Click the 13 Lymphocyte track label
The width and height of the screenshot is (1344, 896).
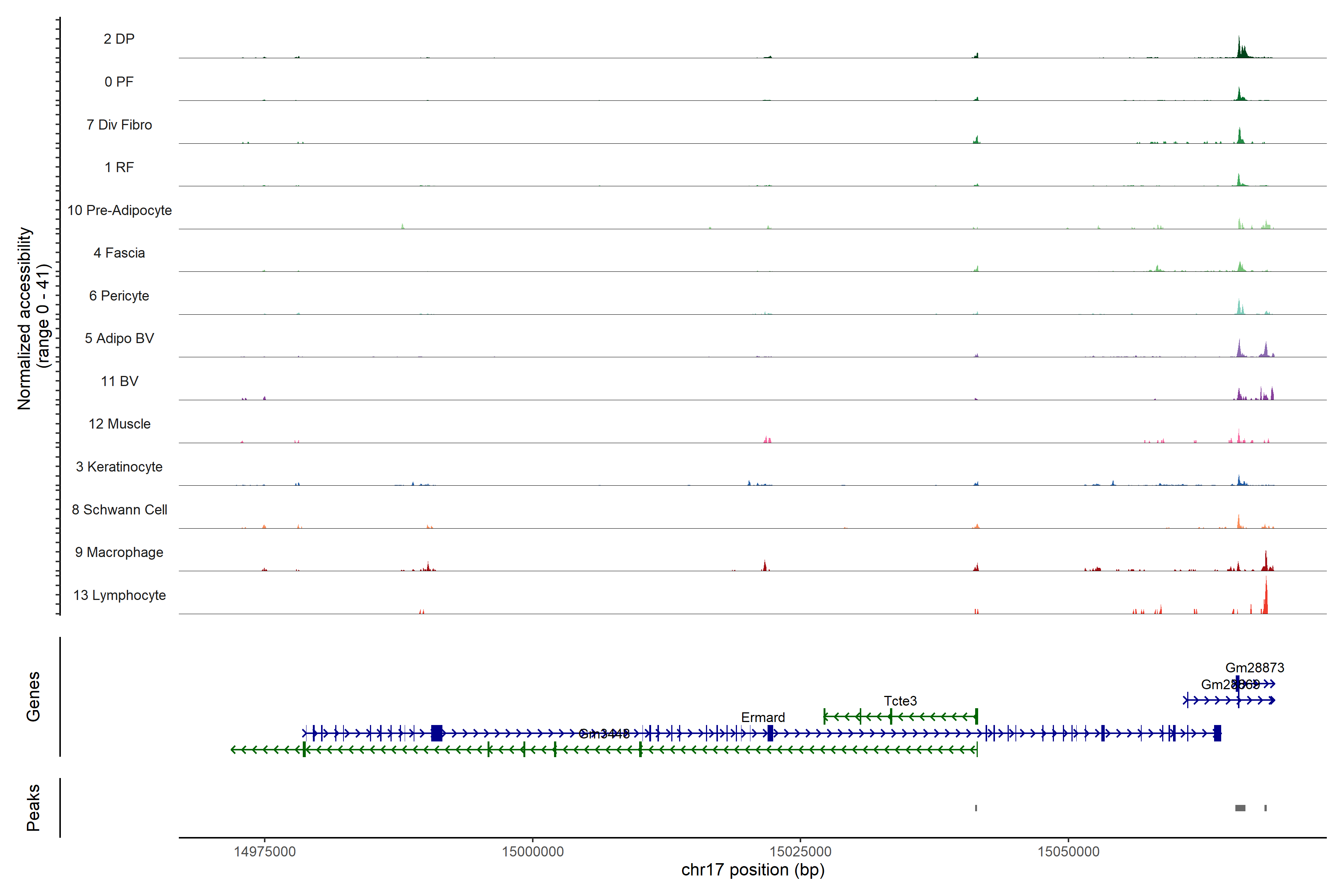119,595
